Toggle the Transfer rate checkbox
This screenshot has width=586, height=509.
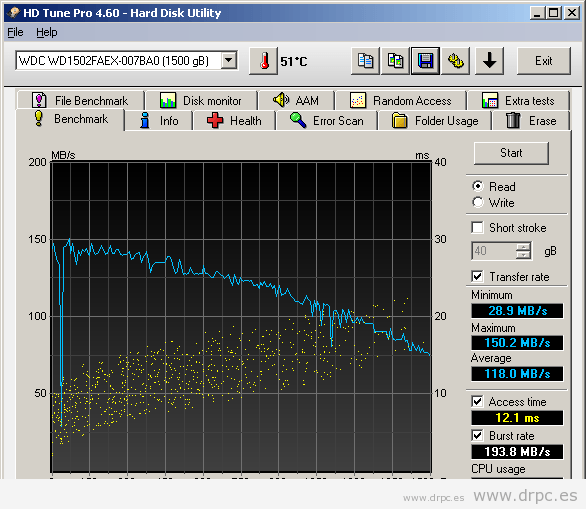[477, 276]
